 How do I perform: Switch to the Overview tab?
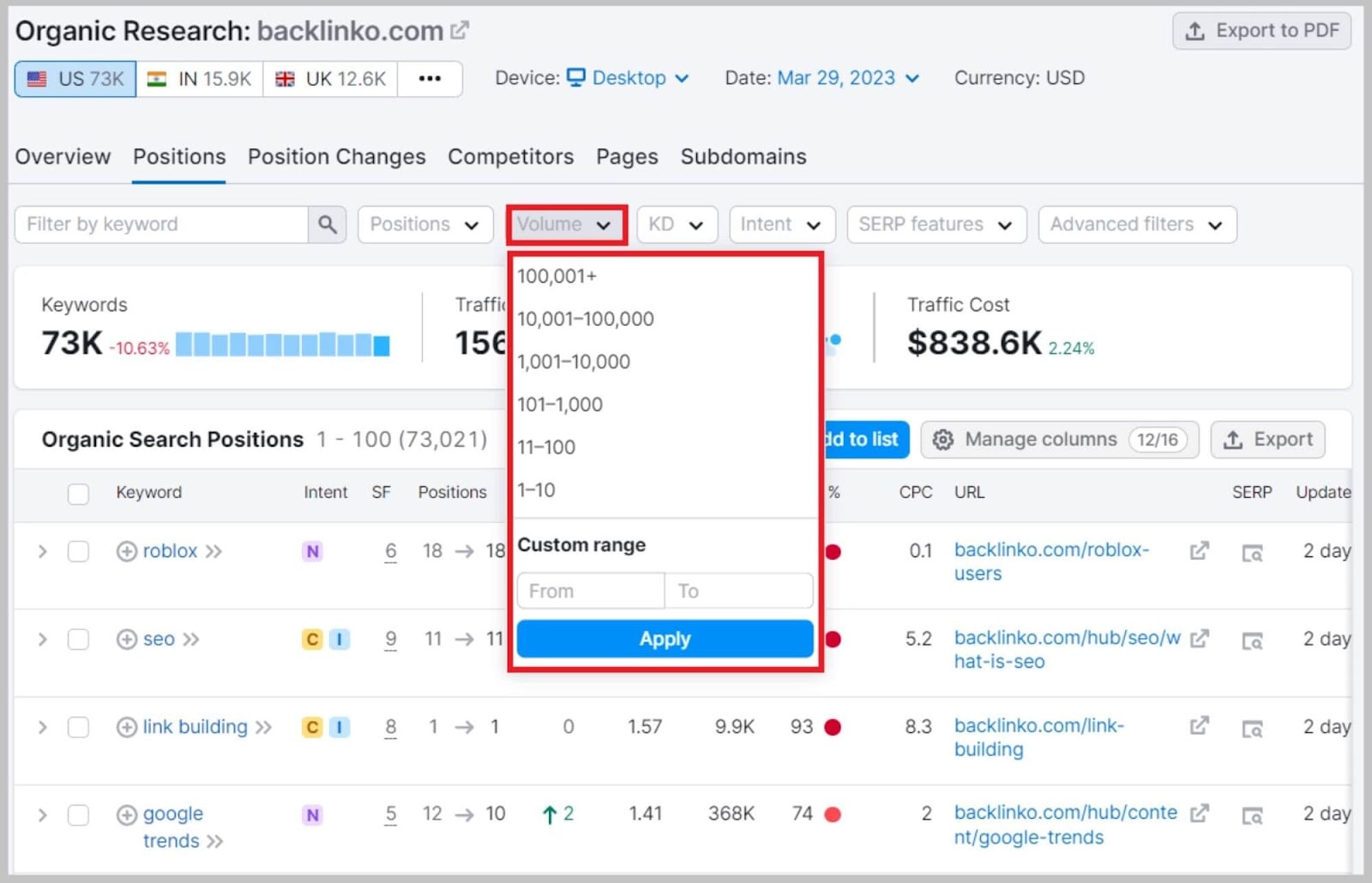point(63,157)
